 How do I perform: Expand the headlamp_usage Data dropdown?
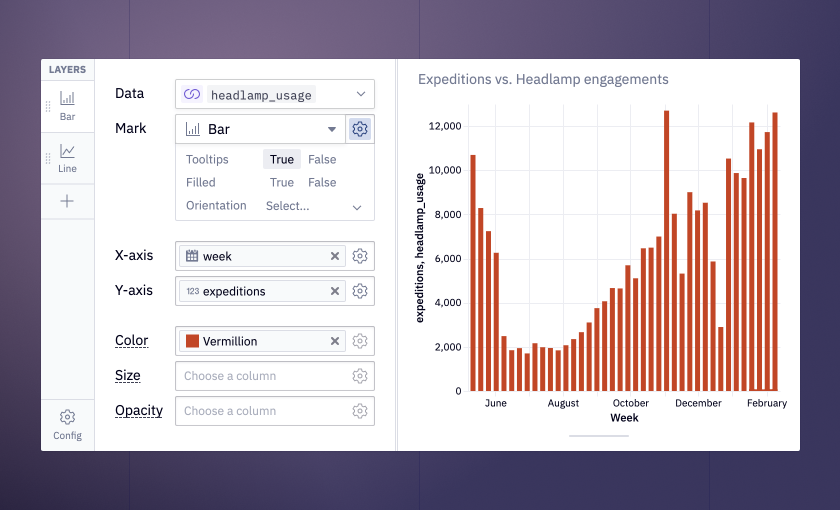275,94
